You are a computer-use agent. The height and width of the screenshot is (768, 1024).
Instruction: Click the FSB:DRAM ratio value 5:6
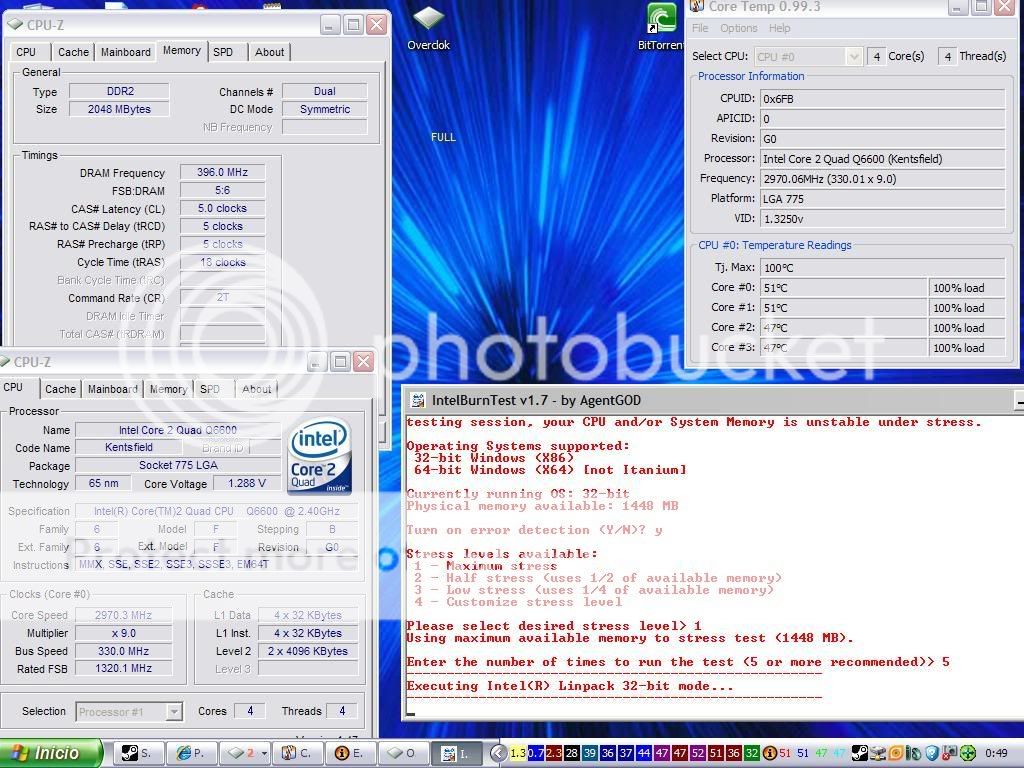[223, 191]
